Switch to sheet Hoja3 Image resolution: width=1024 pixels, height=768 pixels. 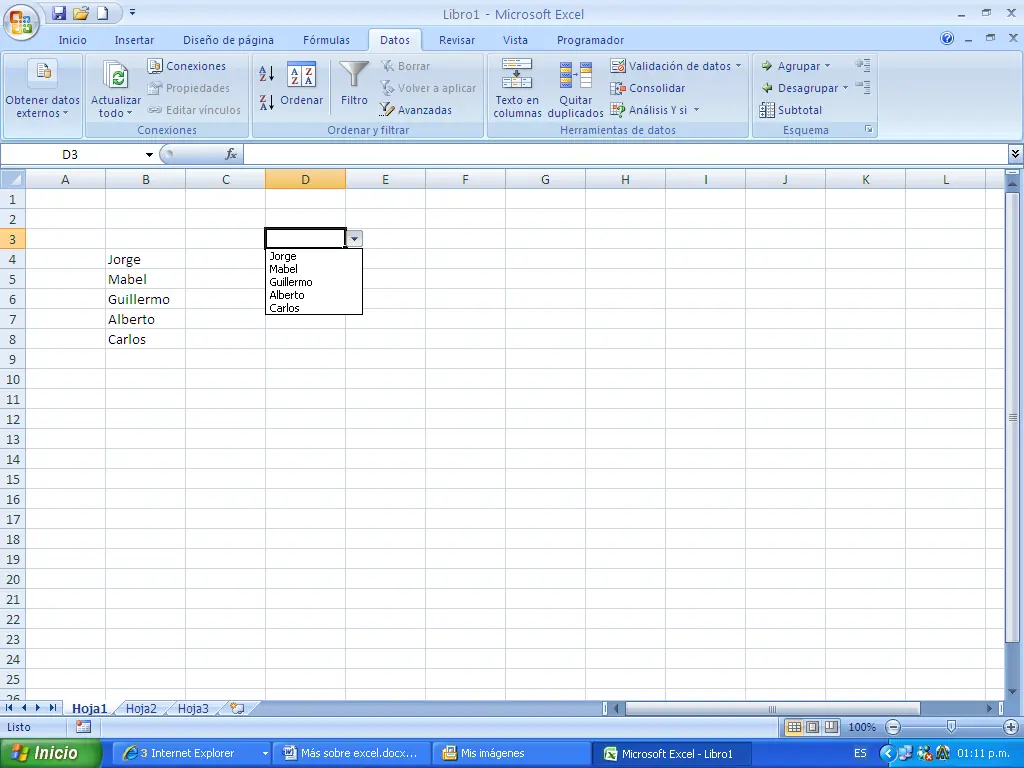pyautogui.click(x=193, y=709)
